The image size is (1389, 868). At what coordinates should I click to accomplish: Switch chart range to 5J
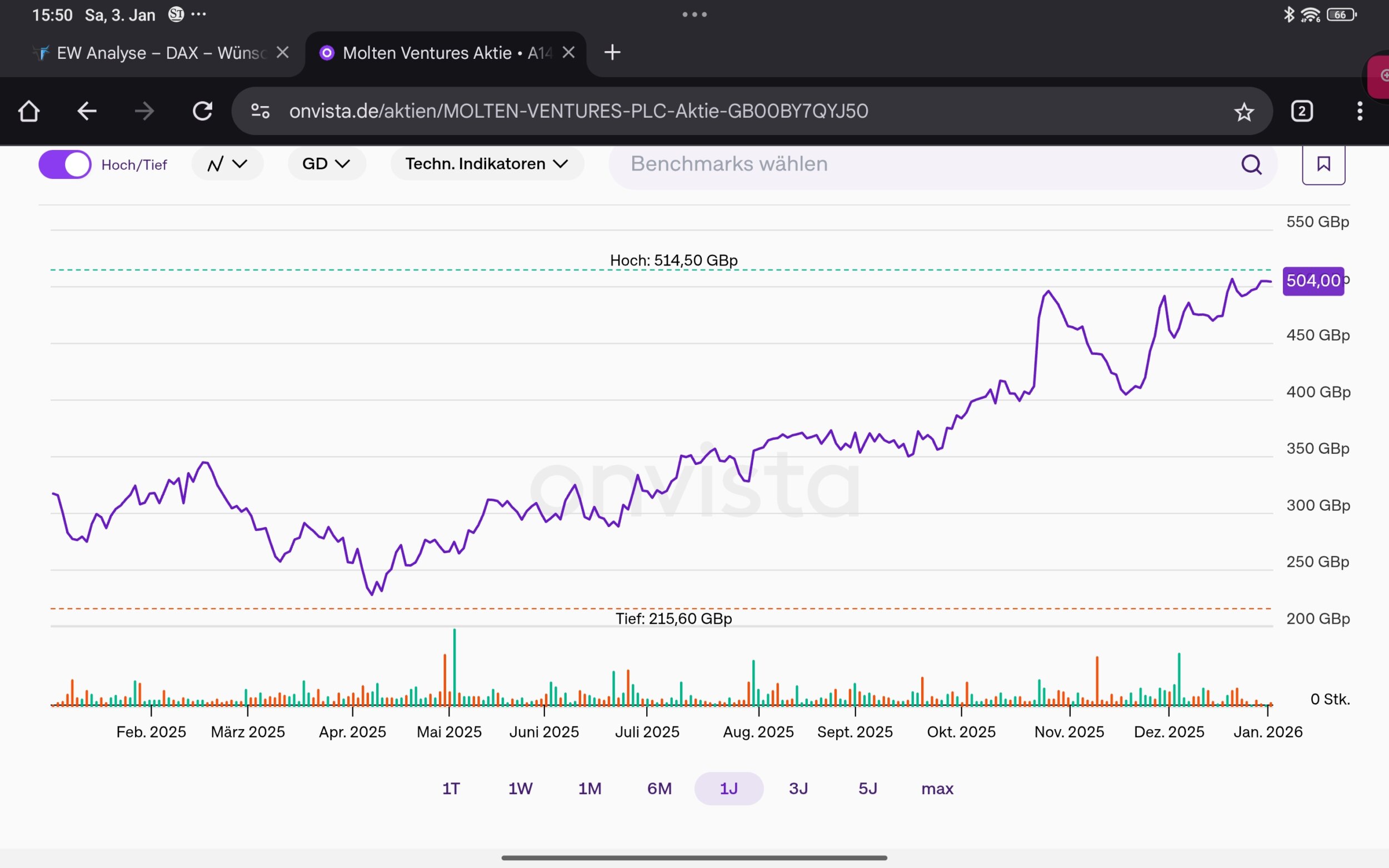[868, 788]
